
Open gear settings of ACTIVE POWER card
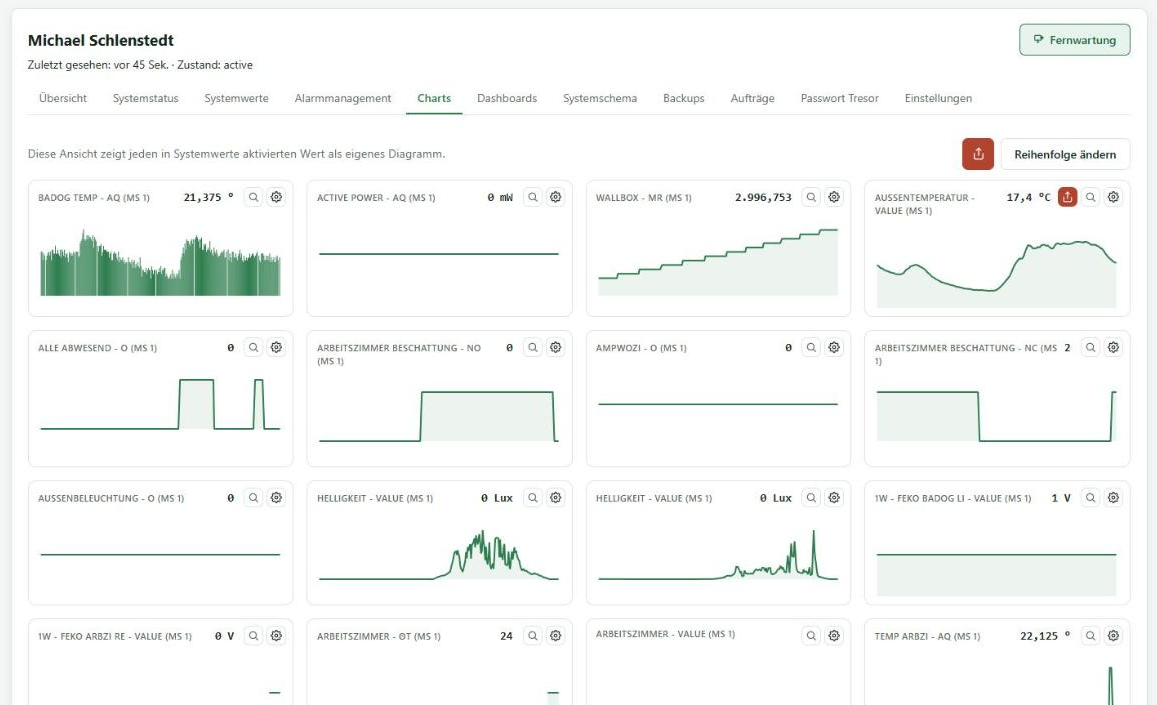pyautogui.click(x=556, y=197)
